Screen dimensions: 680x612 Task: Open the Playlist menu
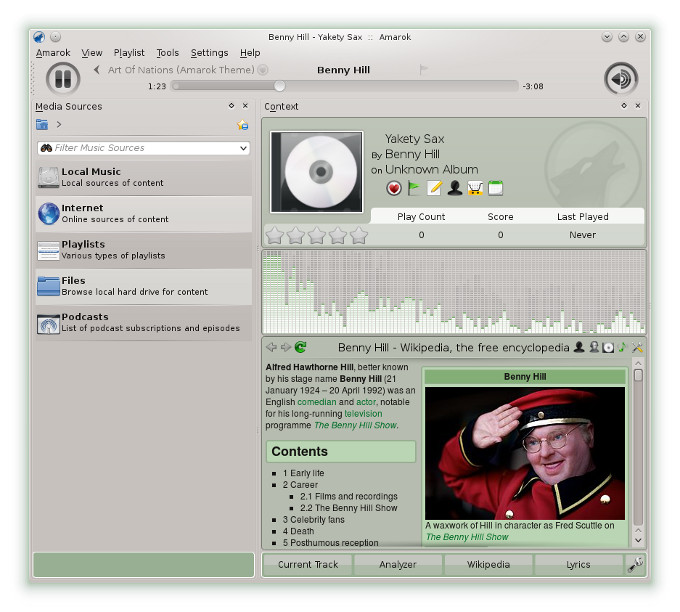pyautogui.click(x=129, y=53)
